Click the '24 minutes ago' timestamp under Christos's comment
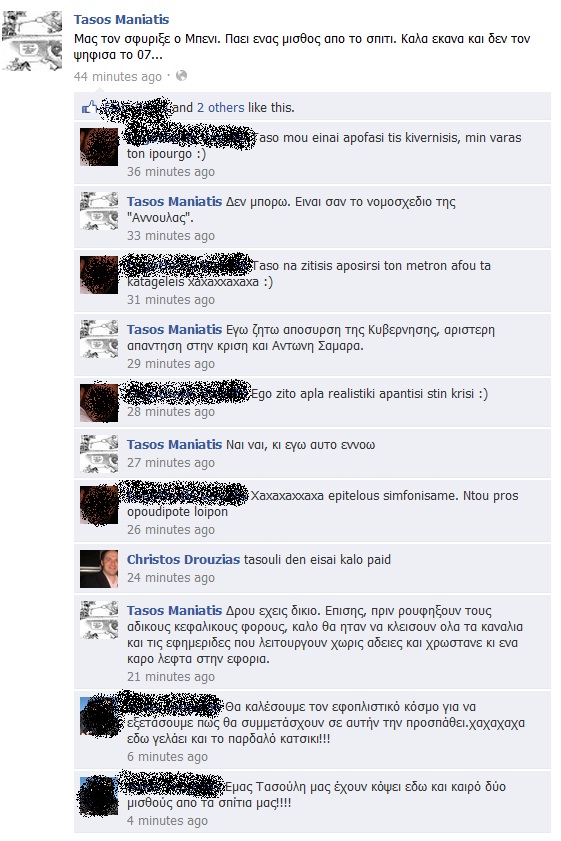 point(171,578)
